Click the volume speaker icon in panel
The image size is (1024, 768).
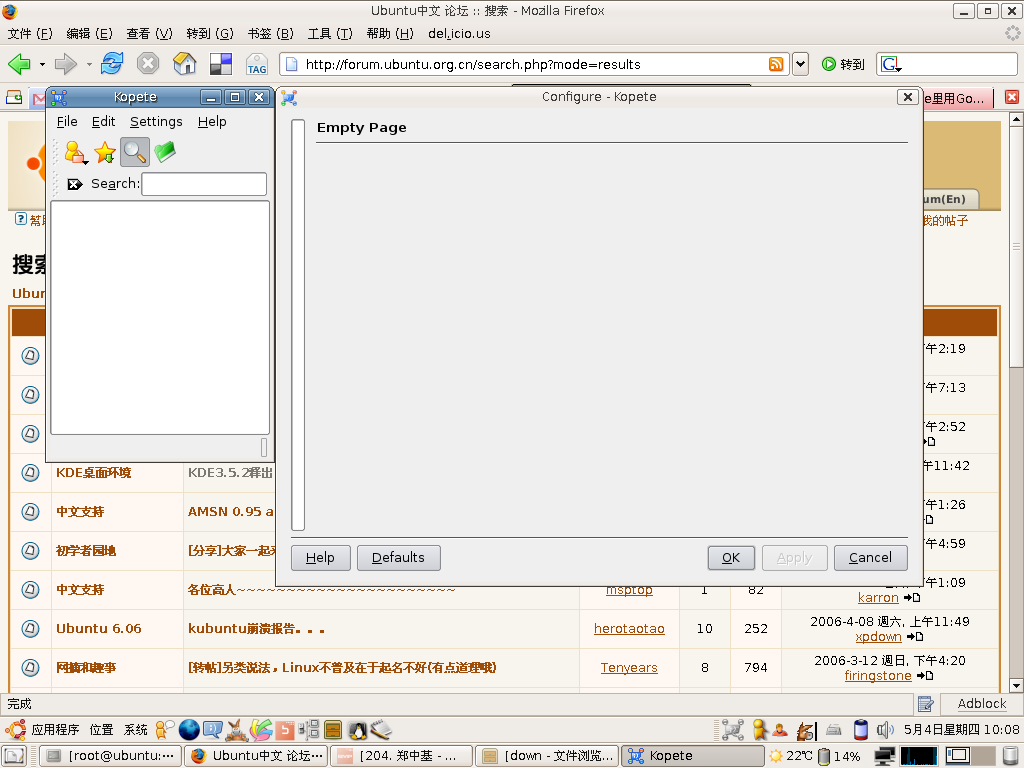tap(885, 729)
